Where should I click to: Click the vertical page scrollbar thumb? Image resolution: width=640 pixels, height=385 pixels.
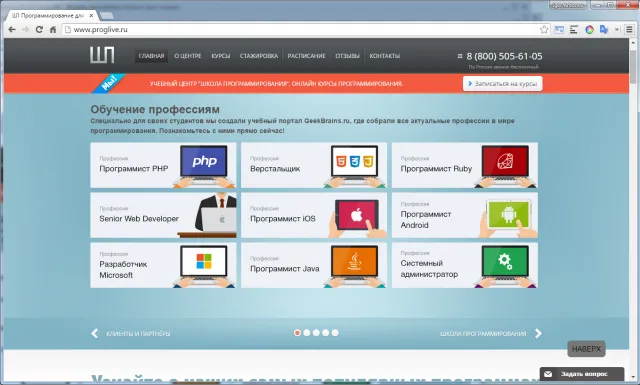(633, 67)
